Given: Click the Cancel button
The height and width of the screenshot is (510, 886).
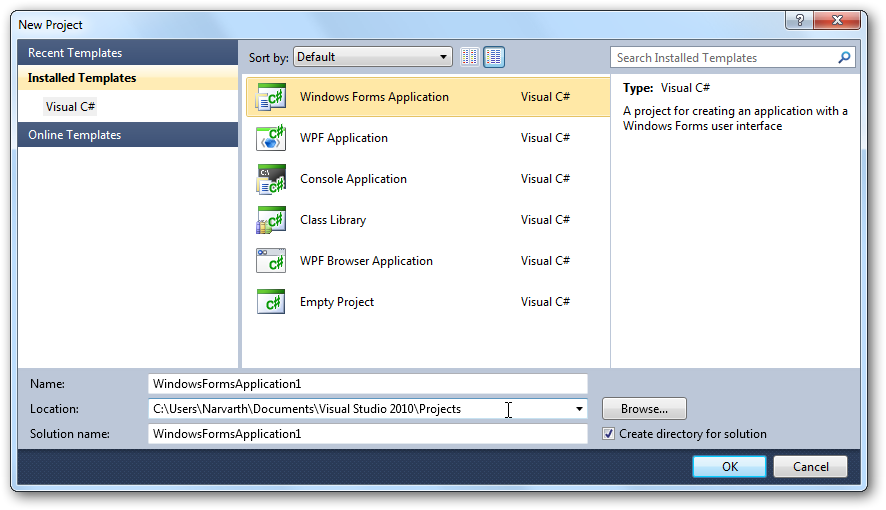Looking at the screenshot, I should click(x=810, y=467).
